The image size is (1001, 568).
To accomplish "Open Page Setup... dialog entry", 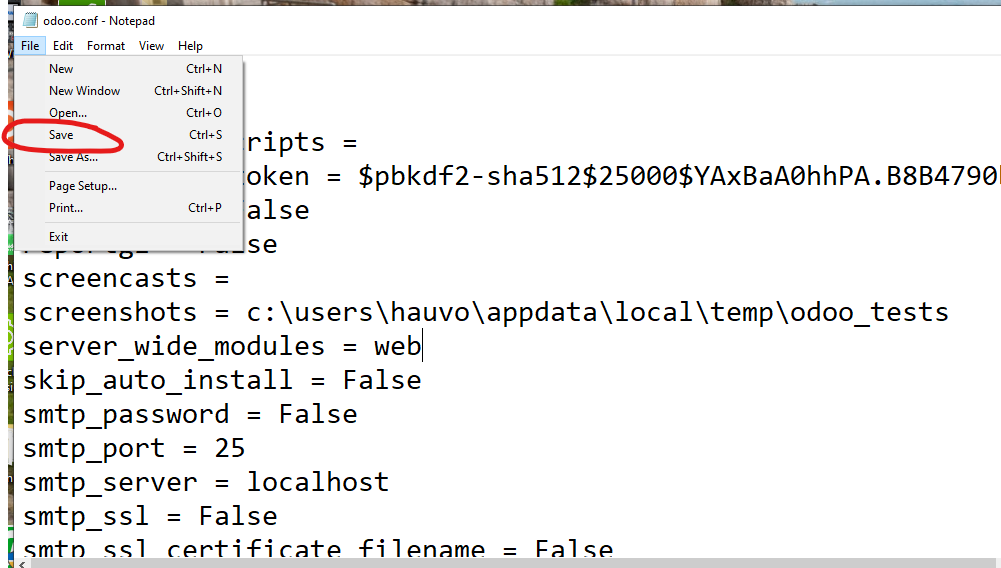I will [x=83, y=186].
